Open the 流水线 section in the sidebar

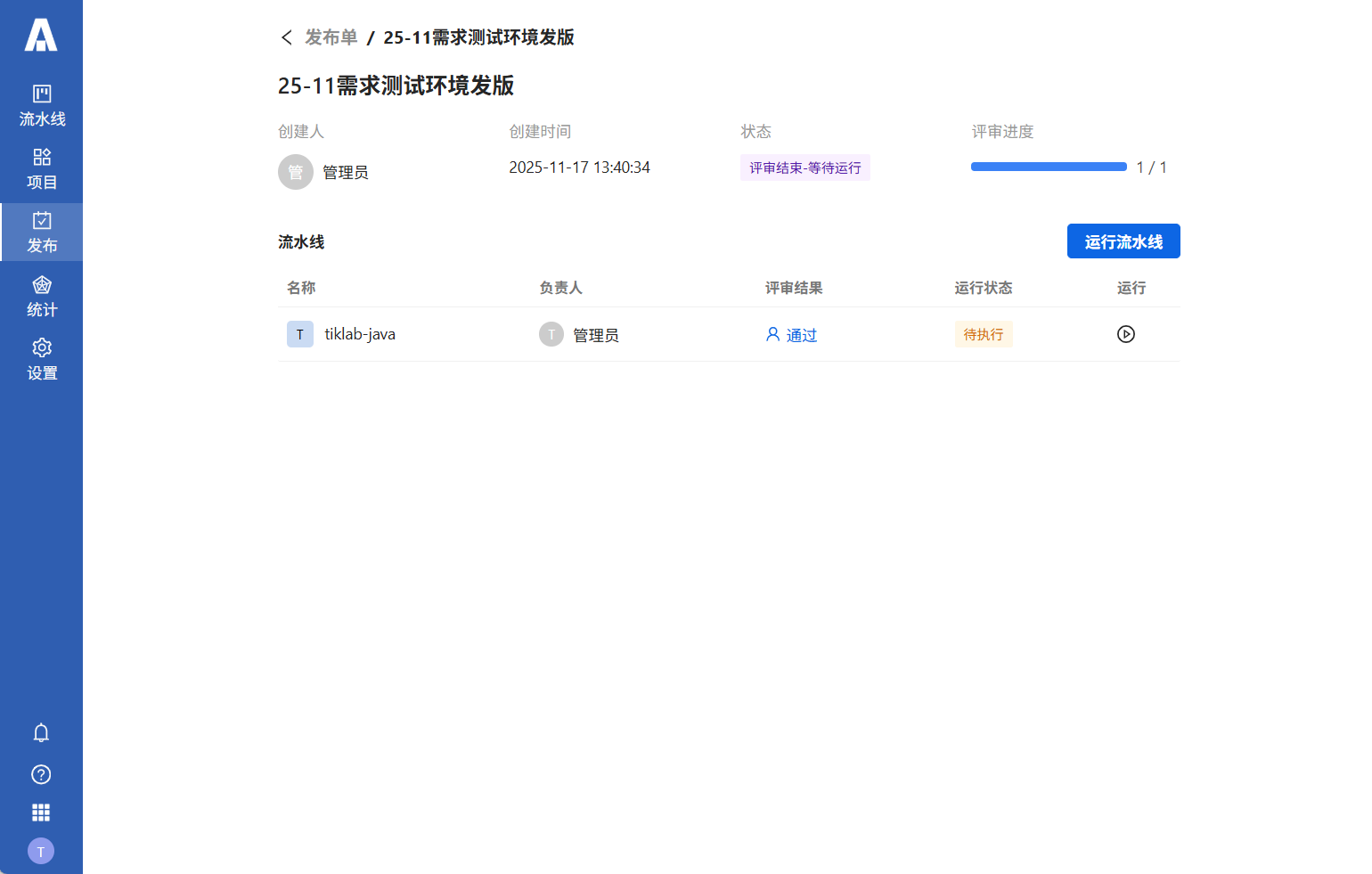(41, 104)
